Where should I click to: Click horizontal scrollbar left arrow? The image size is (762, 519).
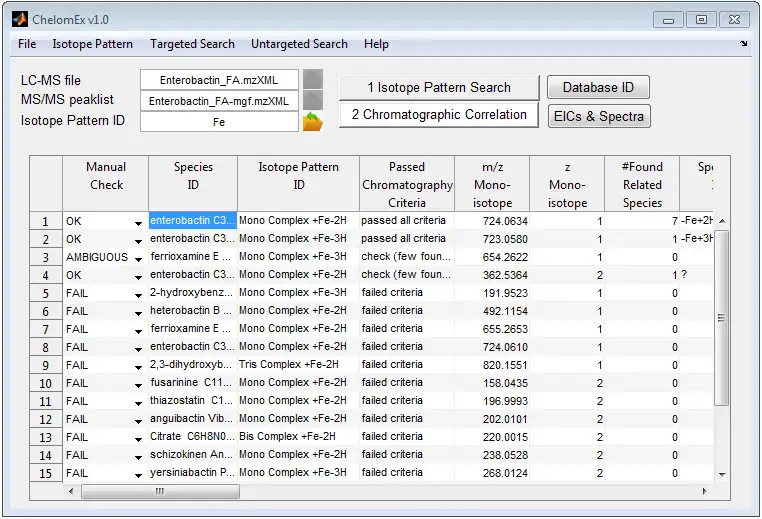coord(71,491)
